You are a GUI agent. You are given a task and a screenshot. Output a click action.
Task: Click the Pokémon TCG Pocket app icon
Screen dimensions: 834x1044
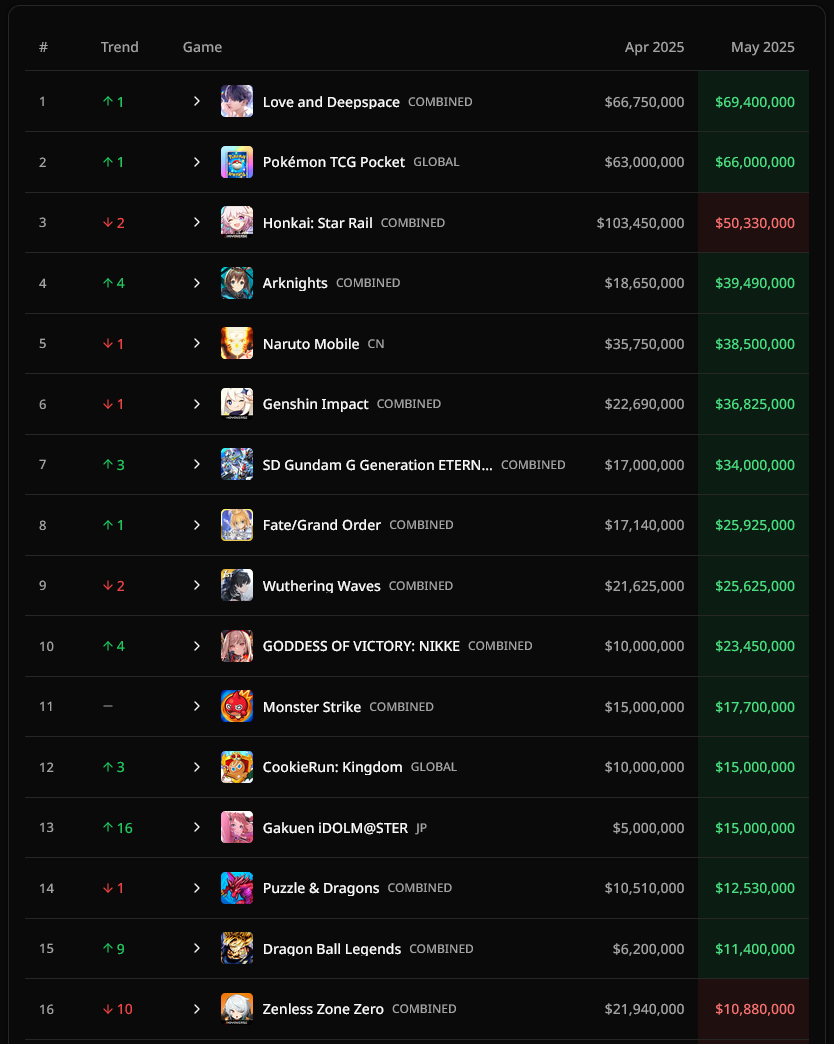click(x=237, y=162)
